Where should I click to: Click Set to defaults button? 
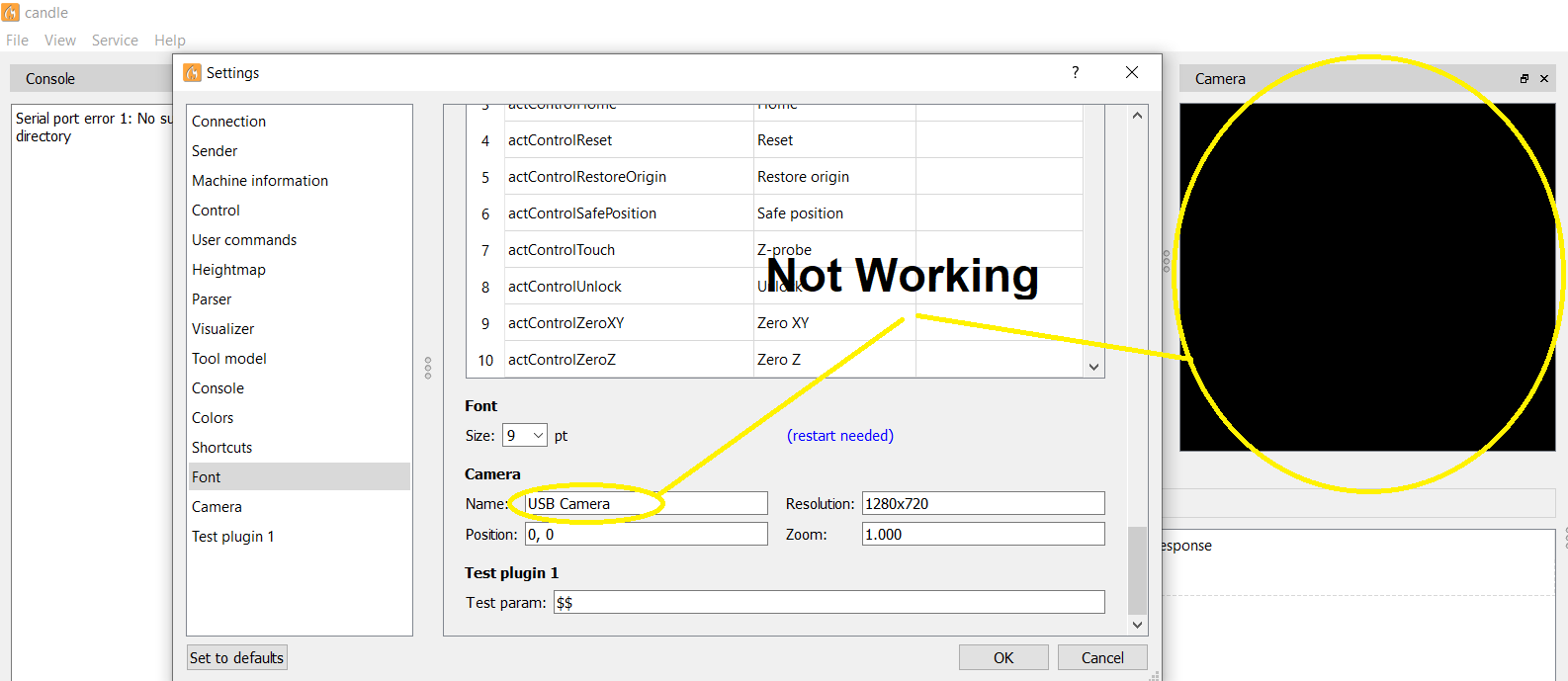click(237, 657)
